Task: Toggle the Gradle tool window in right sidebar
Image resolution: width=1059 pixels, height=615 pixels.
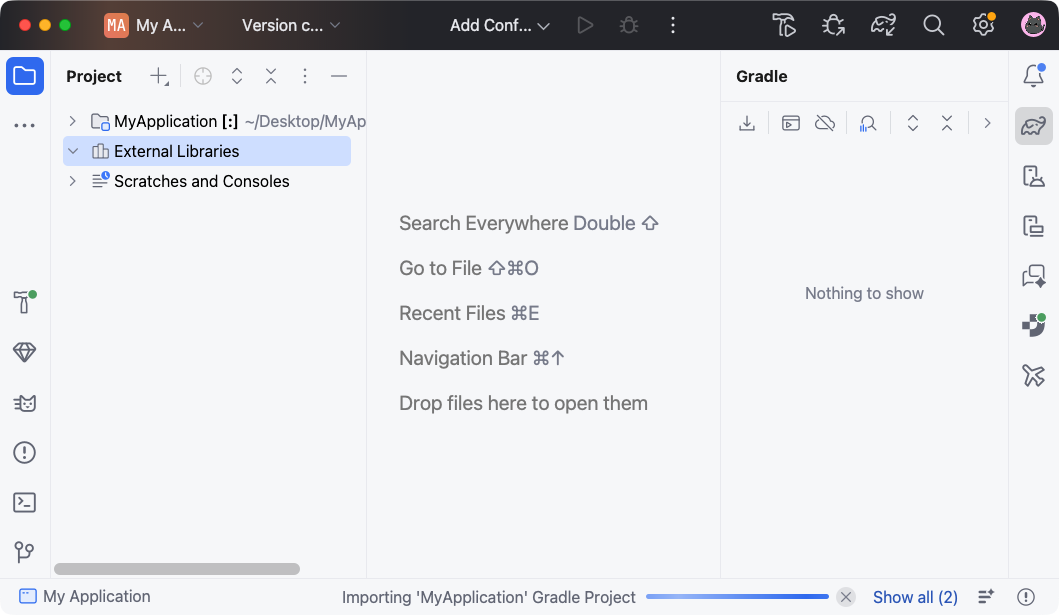Action: point(1033,126)
